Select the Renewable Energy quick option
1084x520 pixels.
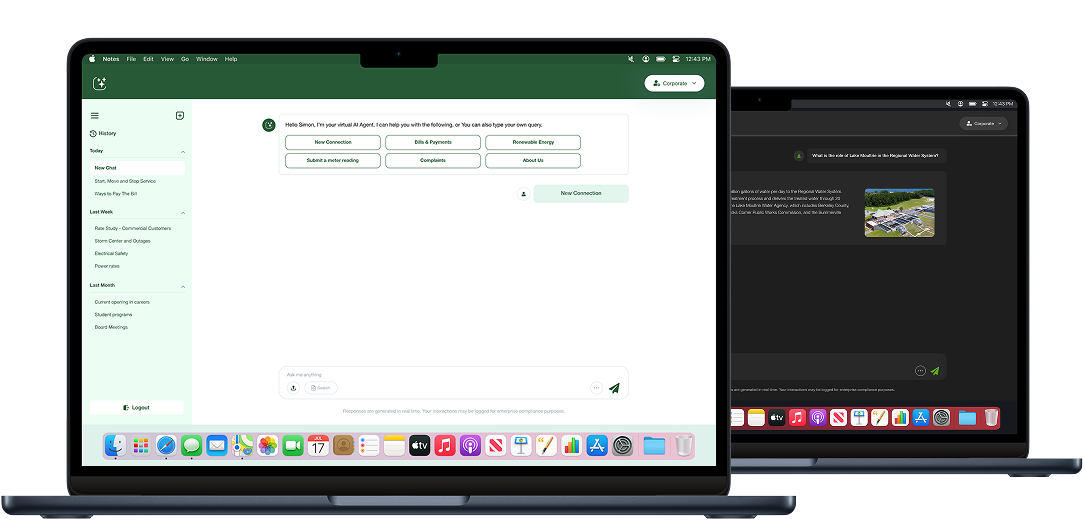533,143
